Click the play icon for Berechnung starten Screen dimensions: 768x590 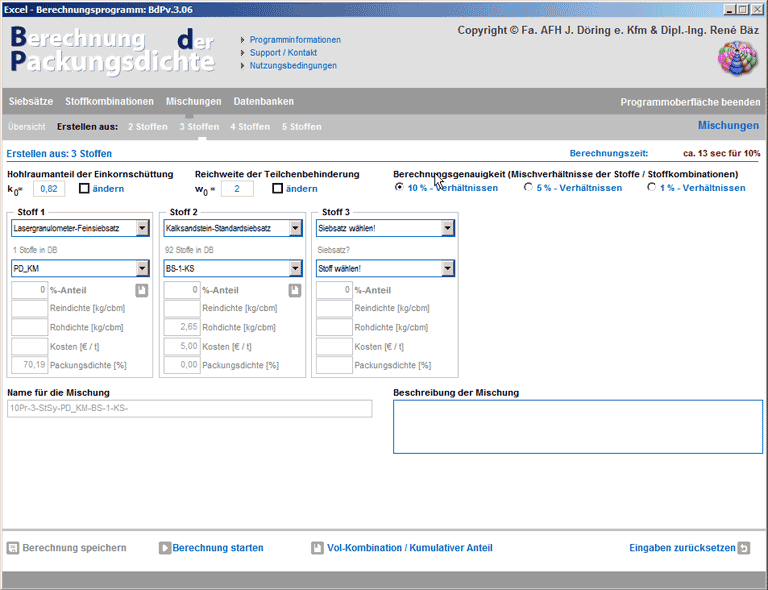165,548
